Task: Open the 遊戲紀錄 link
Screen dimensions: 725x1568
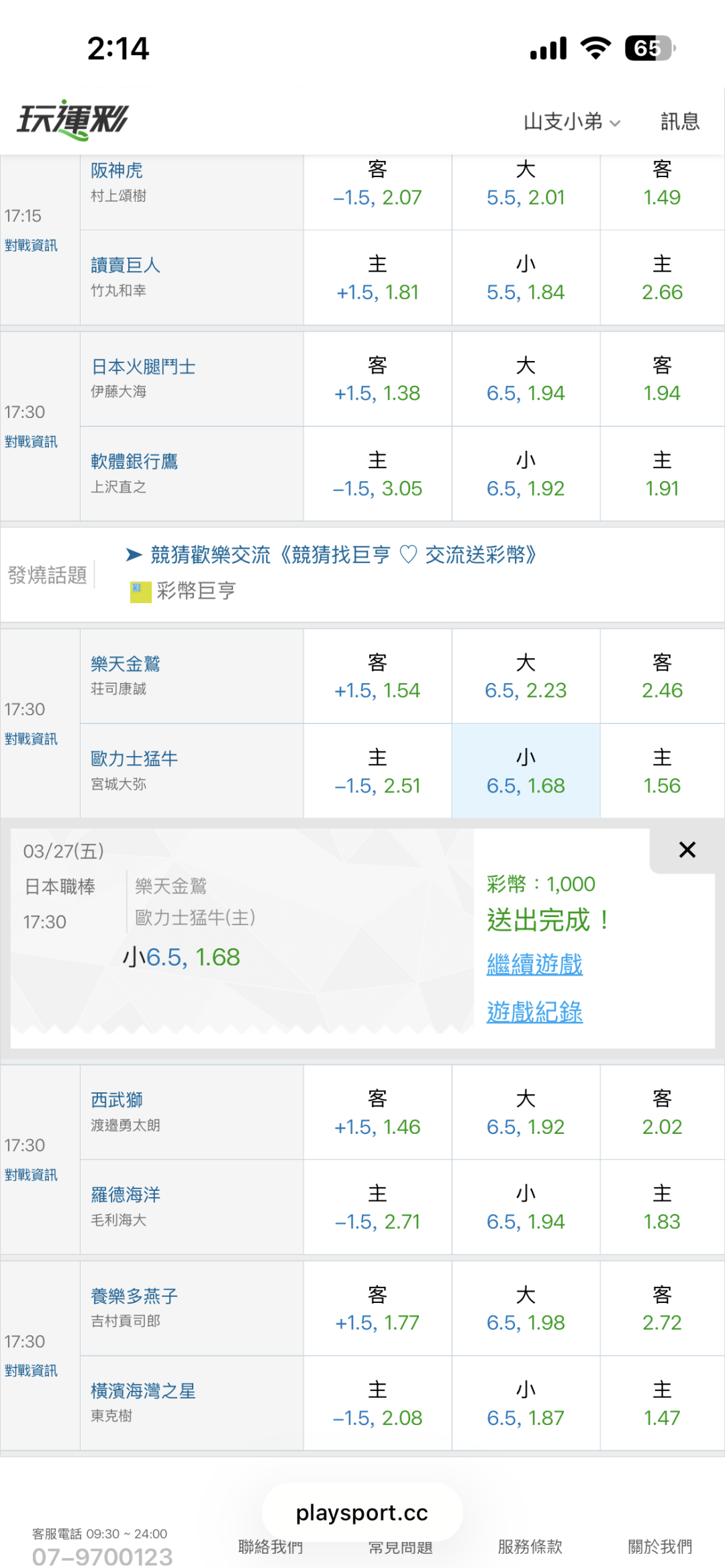Action: click(x=534, y=1012)
